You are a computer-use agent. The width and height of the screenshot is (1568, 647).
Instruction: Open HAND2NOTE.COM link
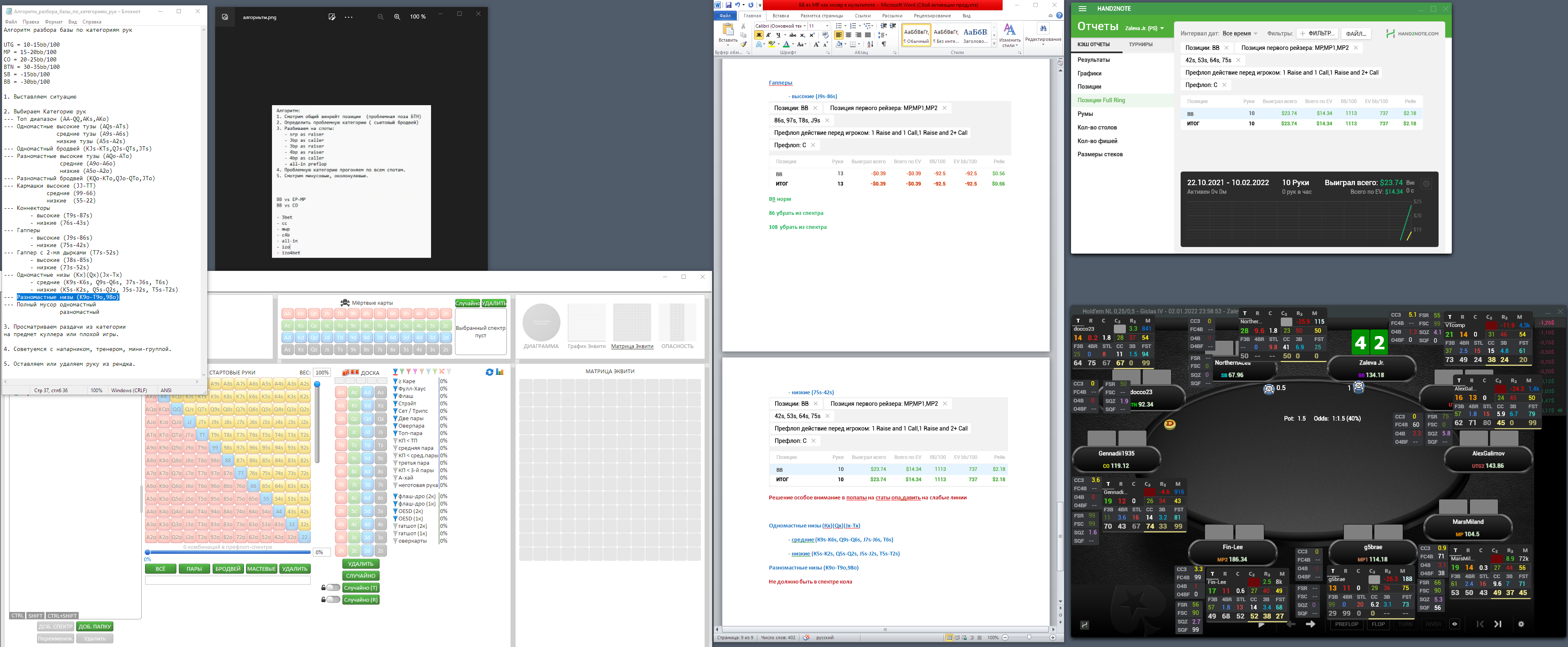point(1412,33)
